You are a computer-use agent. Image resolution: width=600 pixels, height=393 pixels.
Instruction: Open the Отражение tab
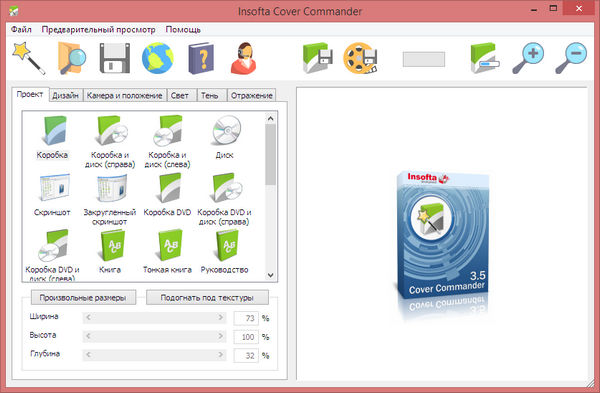pyautogui.click(x=251, y=96)
